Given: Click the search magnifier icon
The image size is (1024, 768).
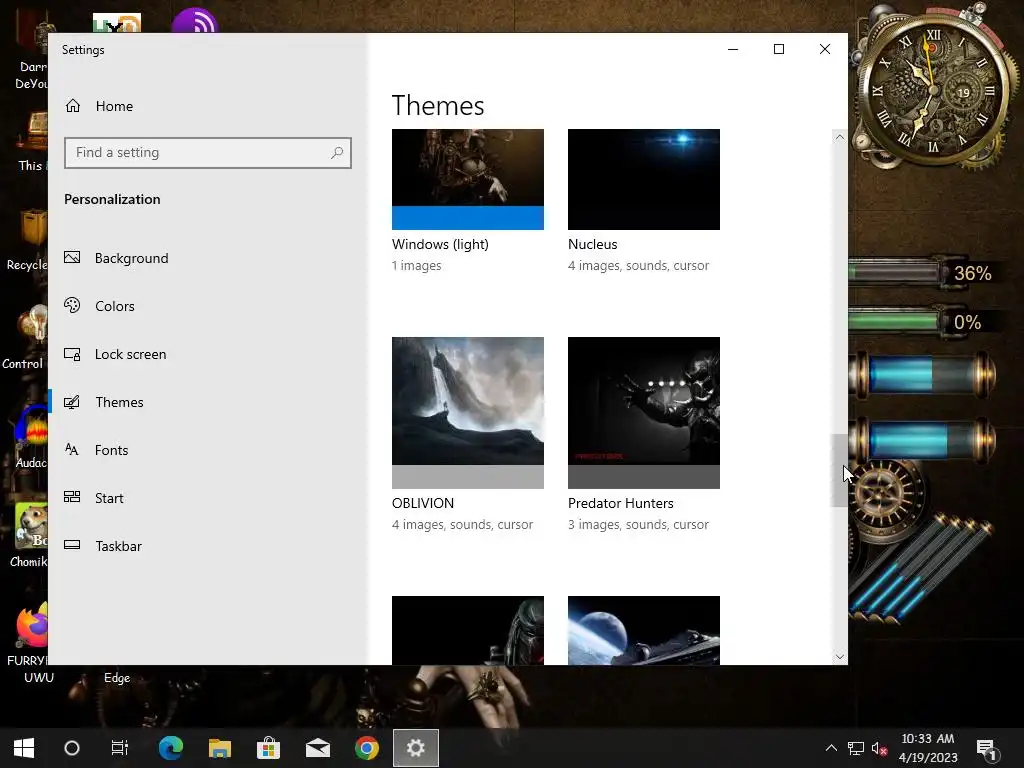Looking at the screenshot, I should point(336,153).
